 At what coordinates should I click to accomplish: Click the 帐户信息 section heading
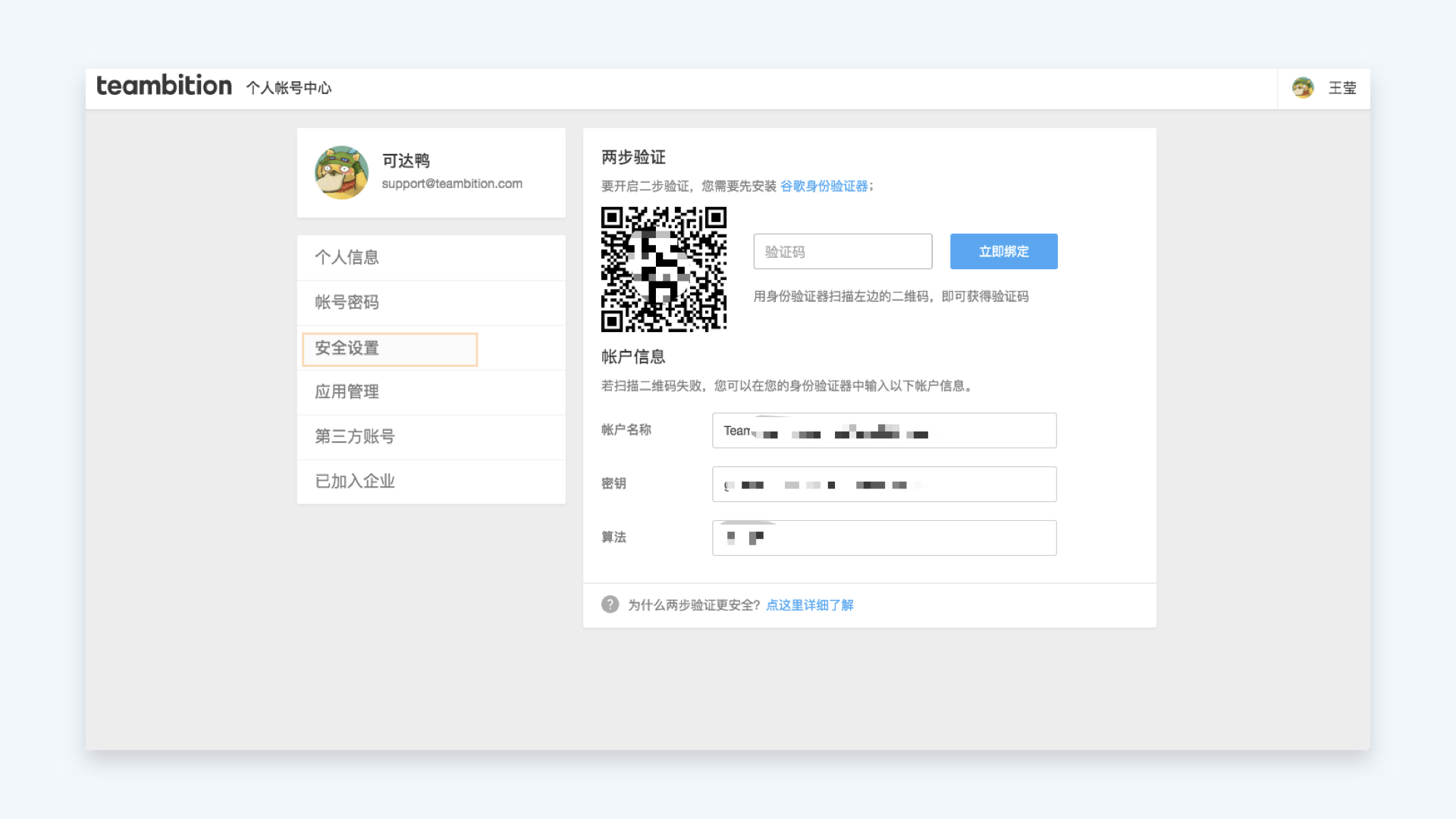pos(633,356)
